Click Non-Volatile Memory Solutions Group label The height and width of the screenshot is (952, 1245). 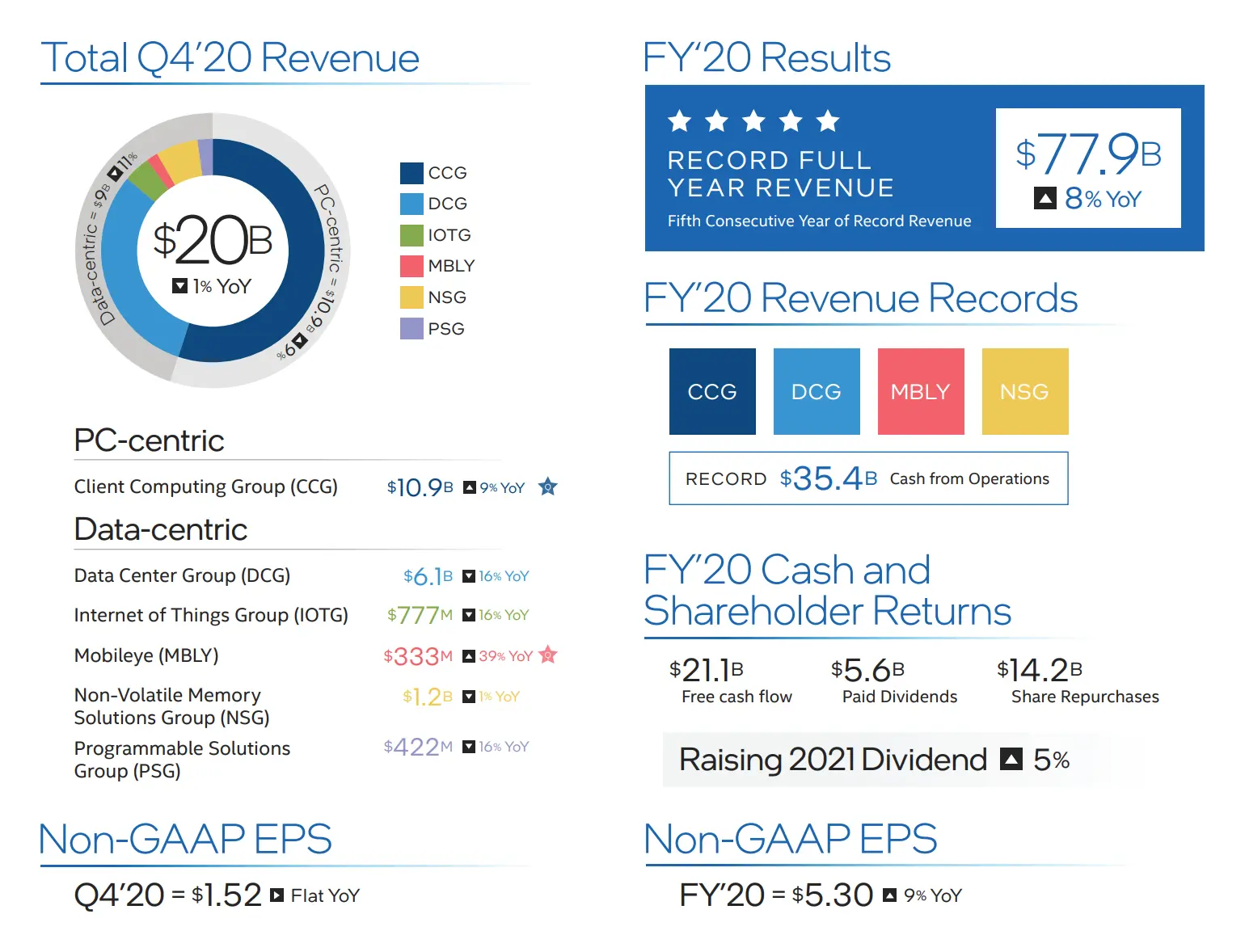171,706
